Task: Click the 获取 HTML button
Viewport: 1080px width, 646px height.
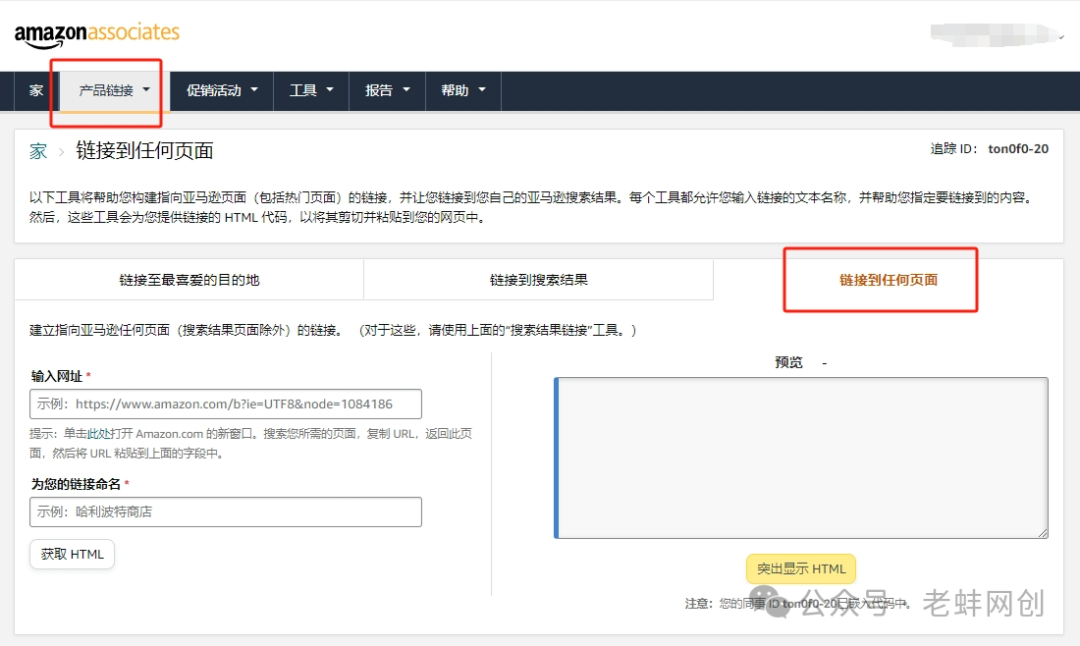Action: 72,554
